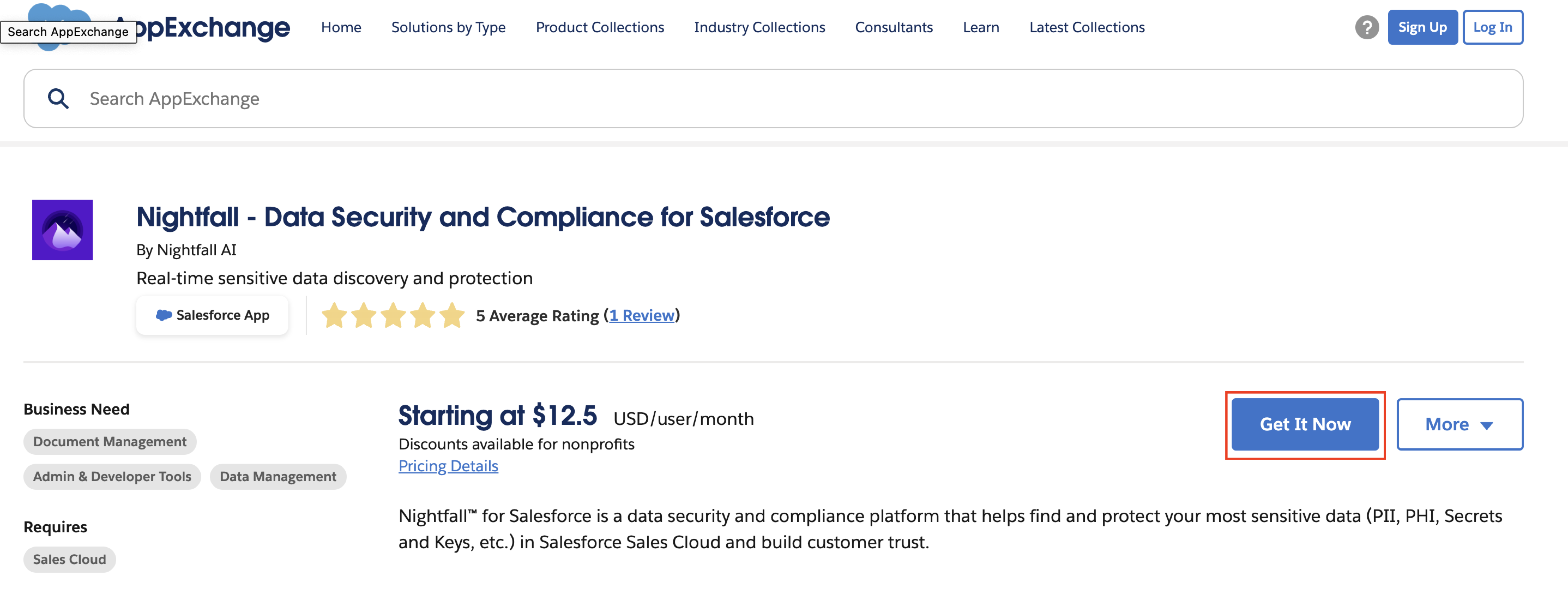This screenshot has height=600, width=1568.
Task: Focus the Search AppExchange input field
Action: tap(791, 99)
